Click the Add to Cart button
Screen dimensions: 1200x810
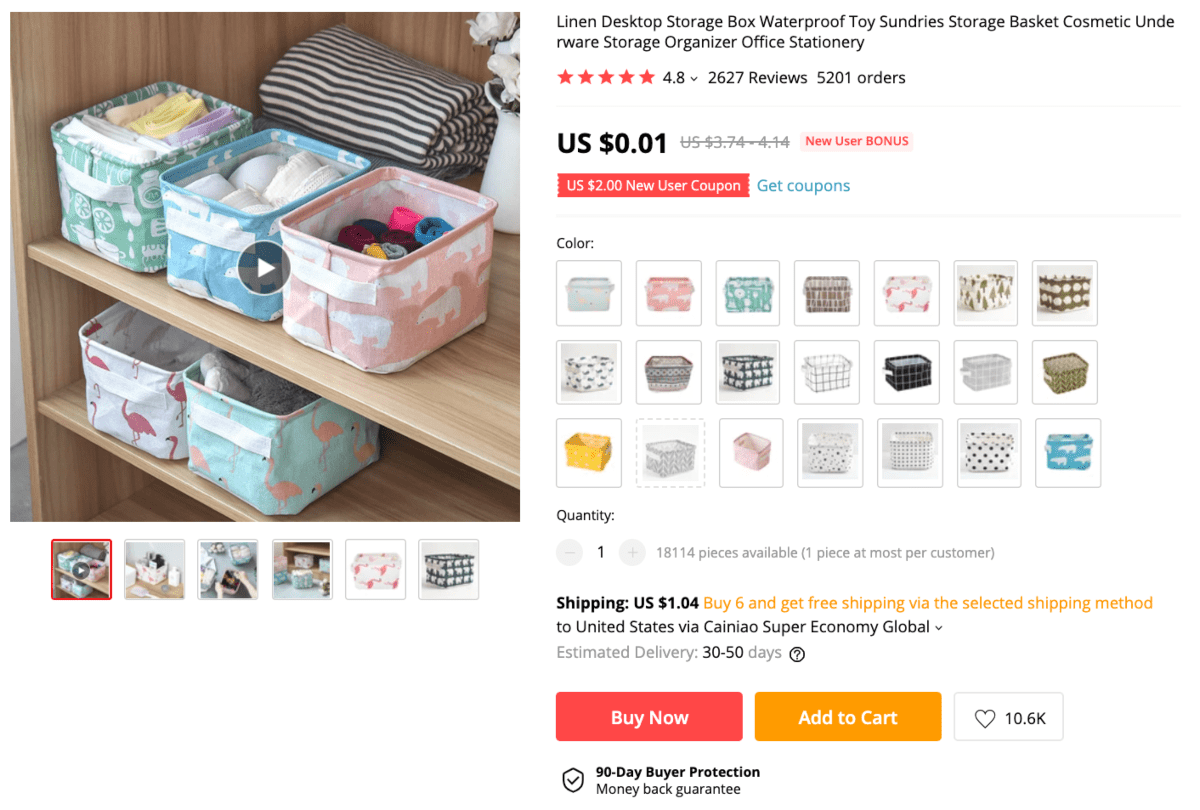(848, 717)
